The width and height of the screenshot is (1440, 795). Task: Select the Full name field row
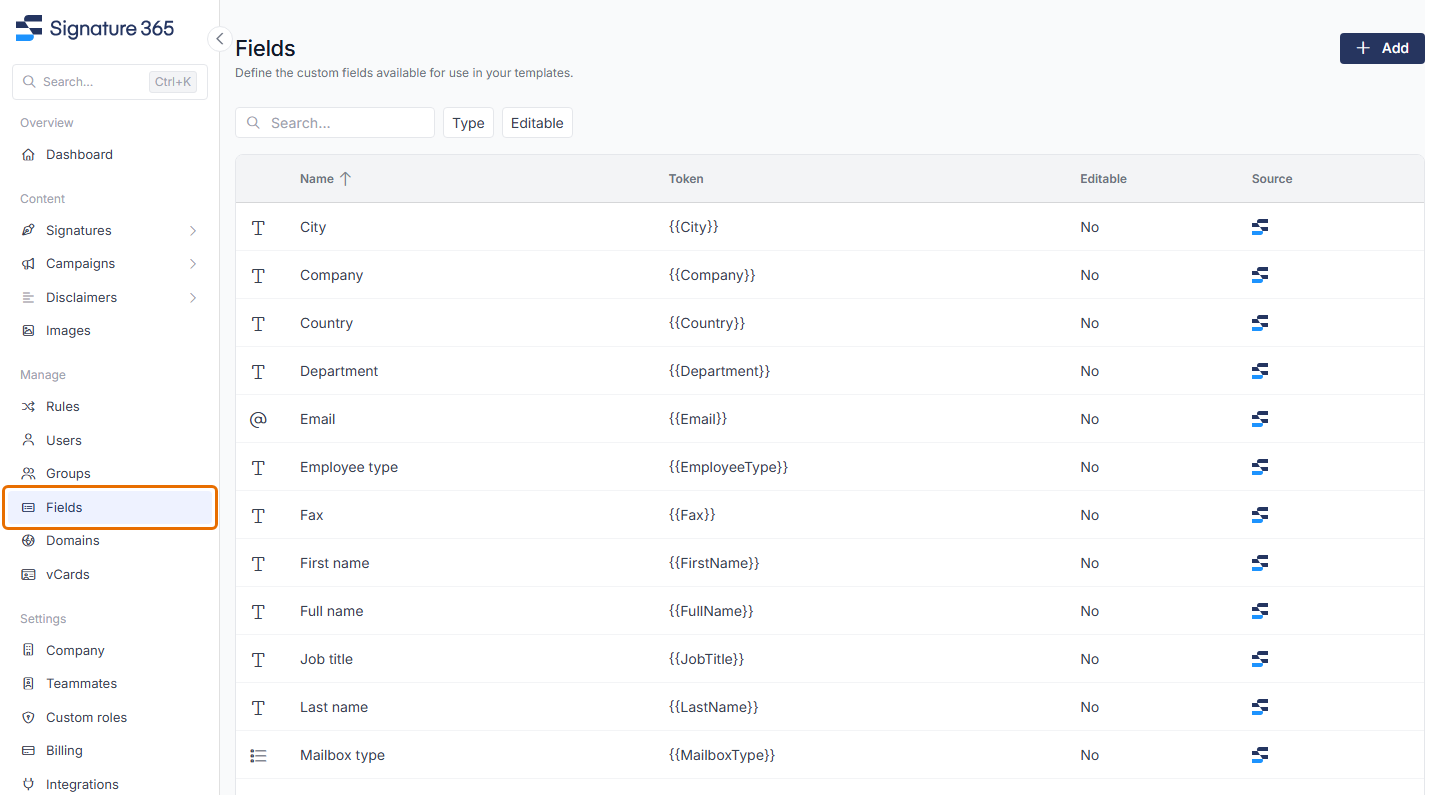point(829,611)
